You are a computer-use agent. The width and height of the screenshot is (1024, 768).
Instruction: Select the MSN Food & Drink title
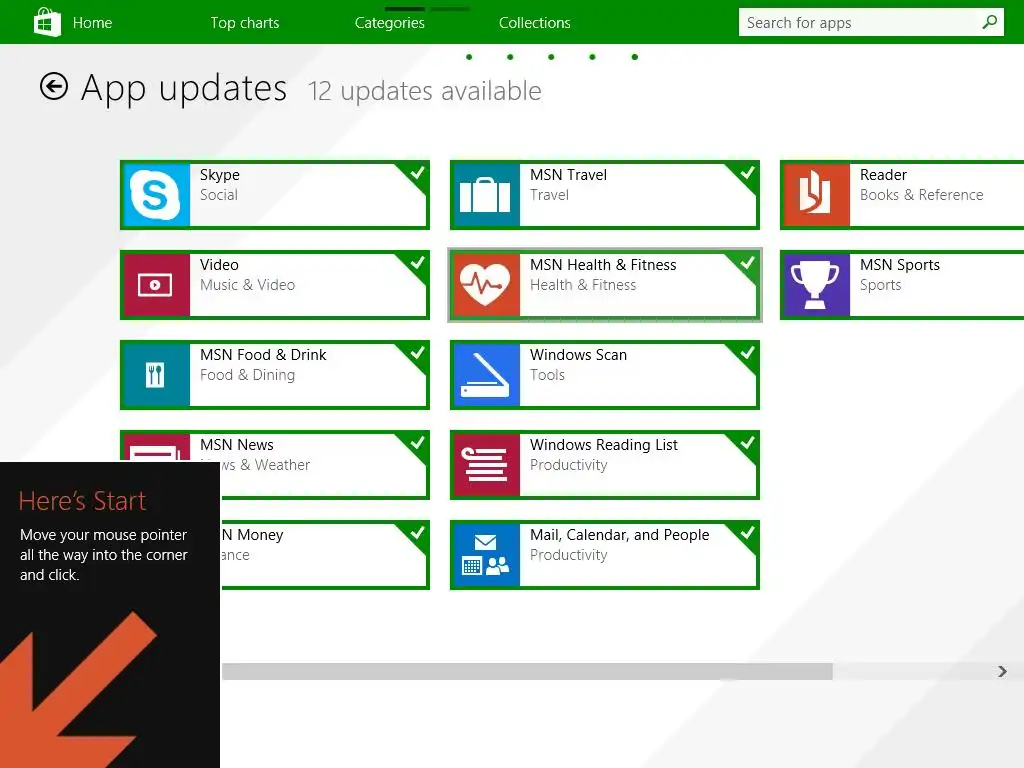point(263,355)
